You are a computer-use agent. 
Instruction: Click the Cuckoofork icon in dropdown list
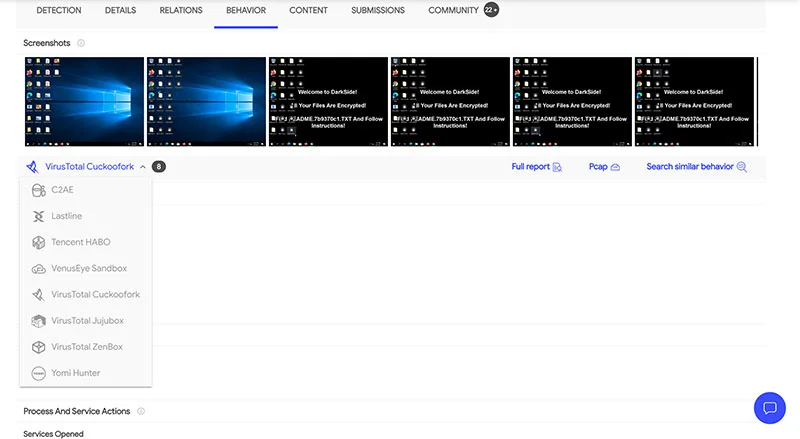(39, 295)
